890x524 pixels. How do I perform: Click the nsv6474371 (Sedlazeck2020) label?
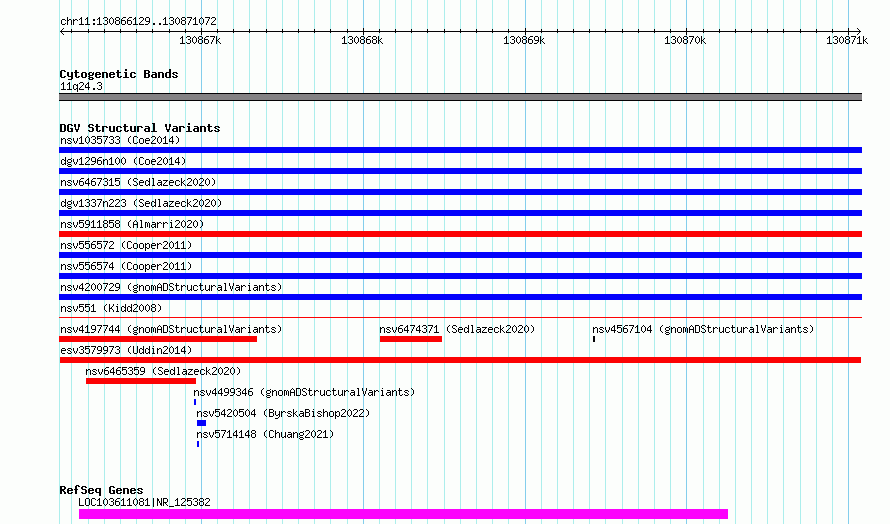point(457,329)
